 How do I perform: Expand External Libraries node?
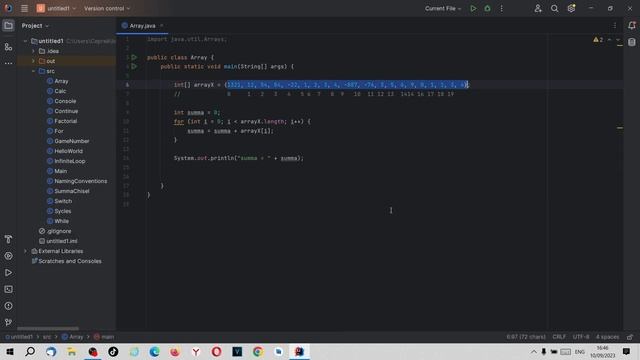click(x=25, y=251)
